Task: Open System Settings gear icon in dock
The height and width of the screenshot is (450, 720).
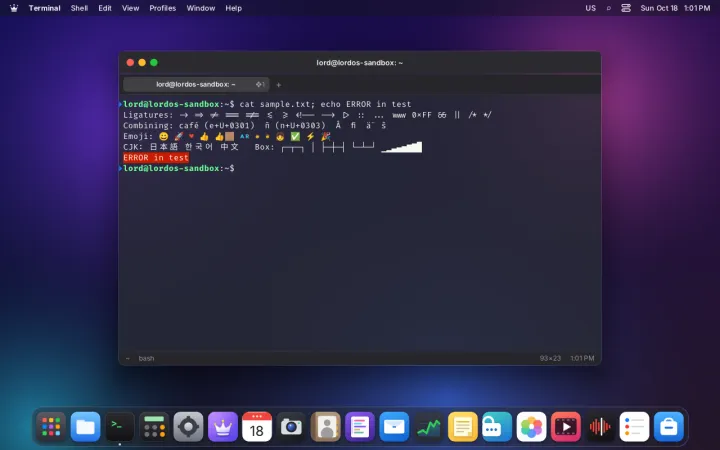Action: coord(188,427)
